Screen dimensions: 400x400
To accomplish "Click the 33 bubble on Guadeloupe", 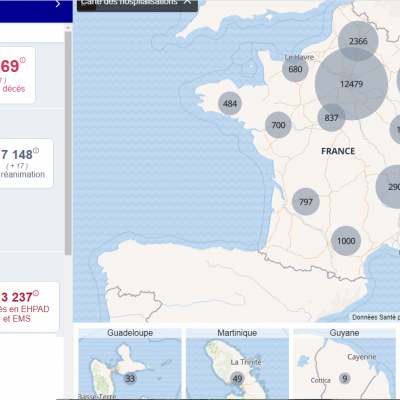I will 130,378.
